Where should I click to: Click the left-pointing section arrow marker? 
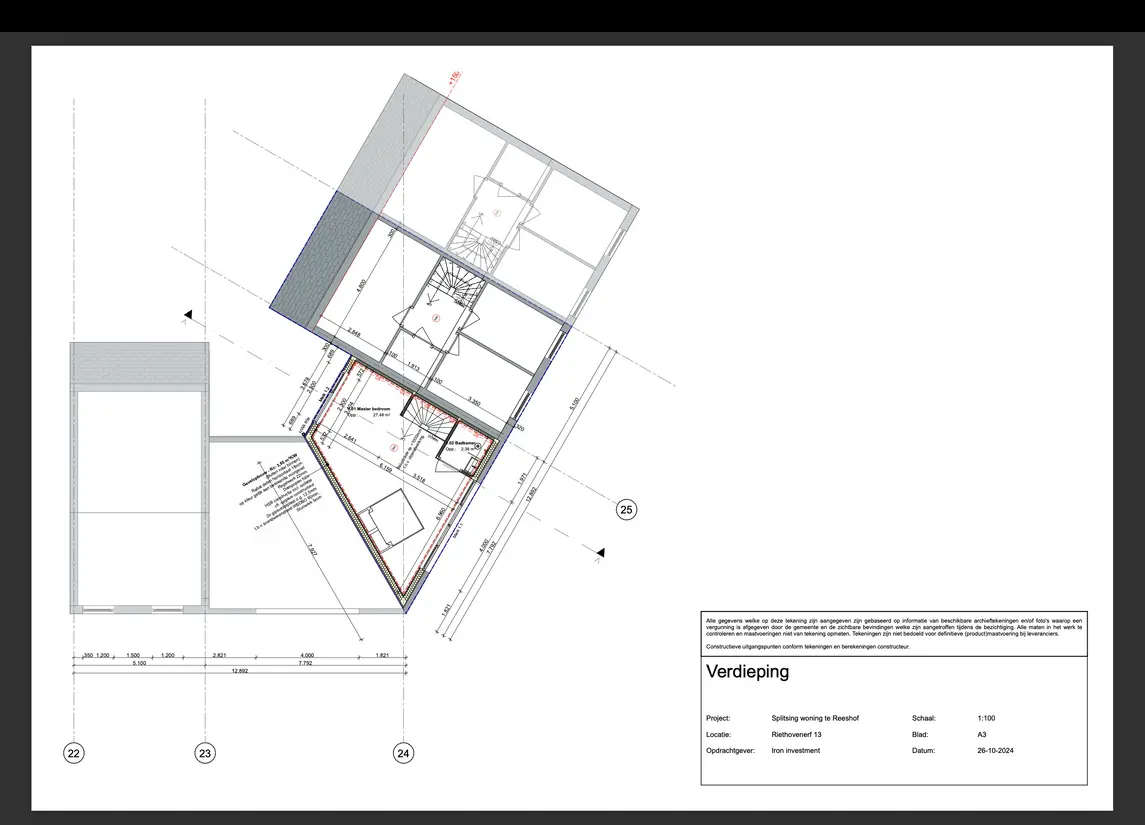(186, 314)
